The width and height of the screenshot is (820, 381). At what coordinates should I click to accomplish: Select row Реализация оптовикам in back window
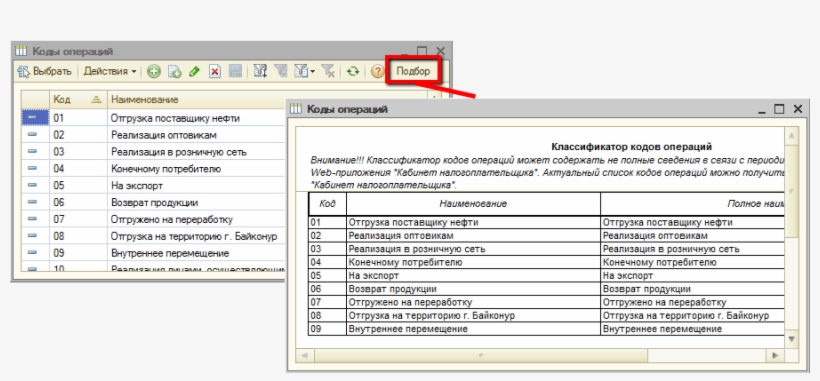153,135
